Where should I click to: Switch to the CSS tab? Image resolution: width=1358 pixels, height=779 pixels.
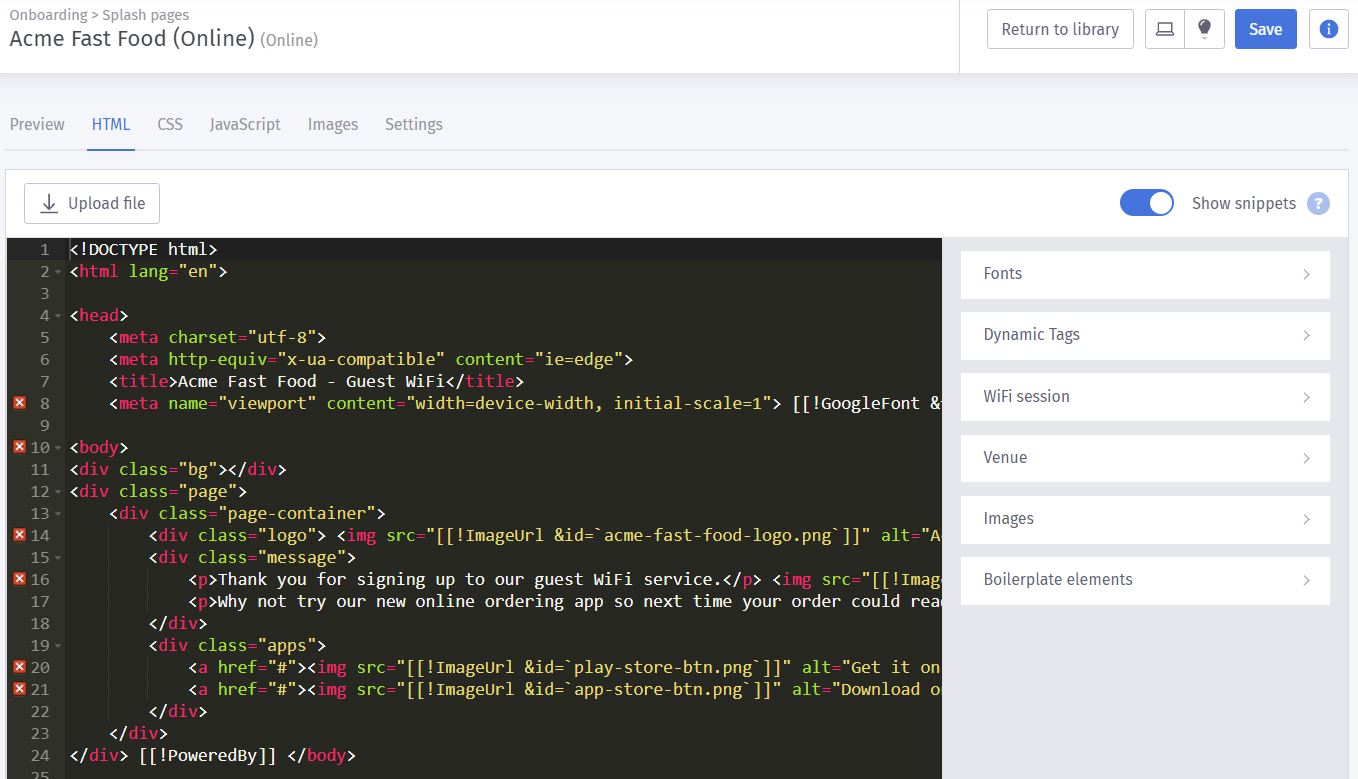click(x=170, y=125)
